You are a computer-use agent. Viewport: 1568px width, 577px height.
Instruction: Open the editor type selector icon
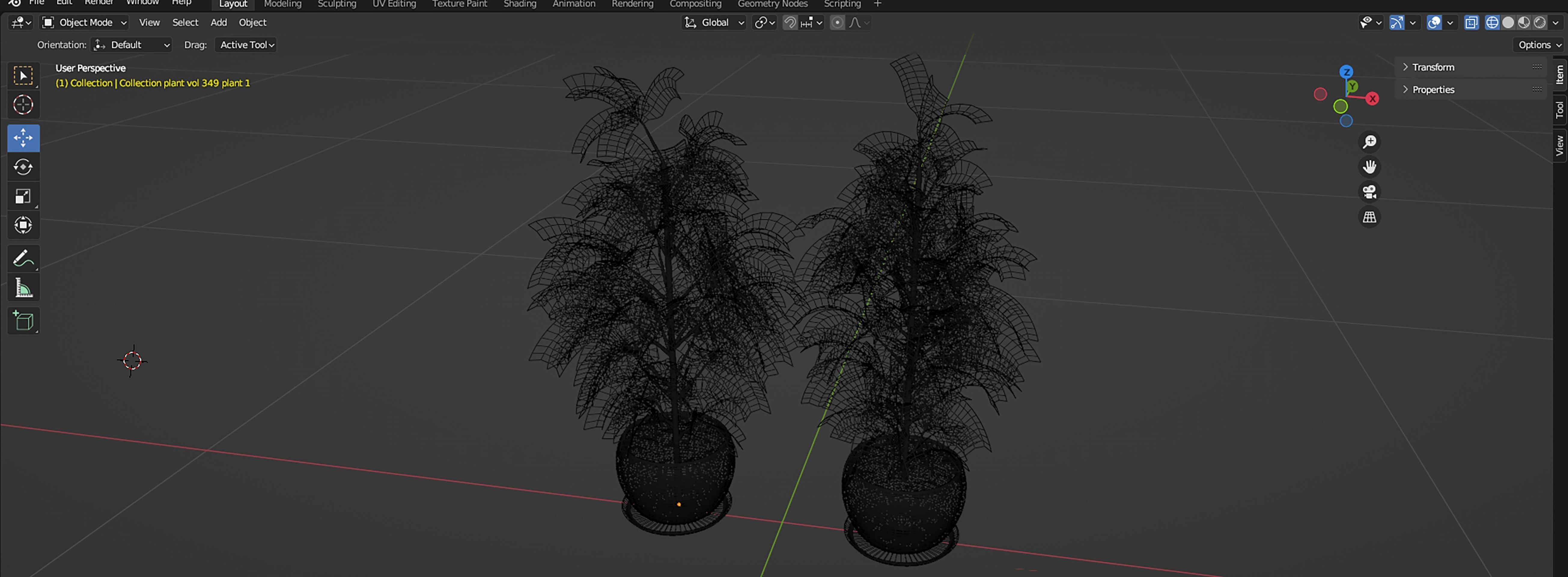(21, 23)
